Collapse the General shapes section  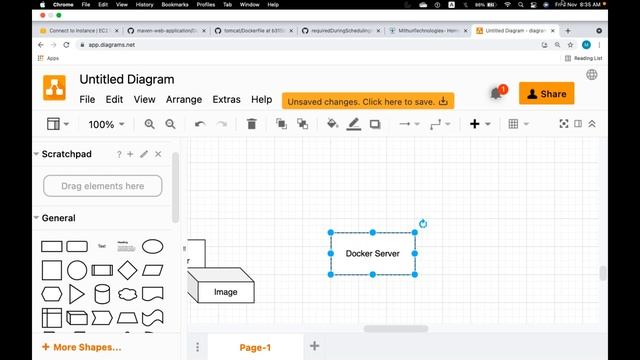click(x=36, y=218)
